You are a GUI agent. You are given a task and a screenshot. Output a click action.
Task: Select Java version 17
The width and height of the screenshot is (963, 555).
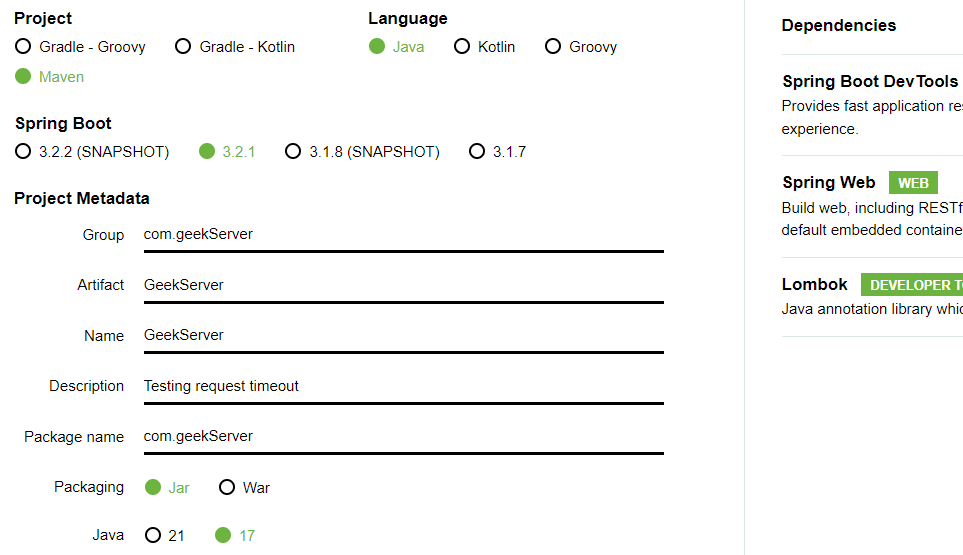[x=223, y=535]
